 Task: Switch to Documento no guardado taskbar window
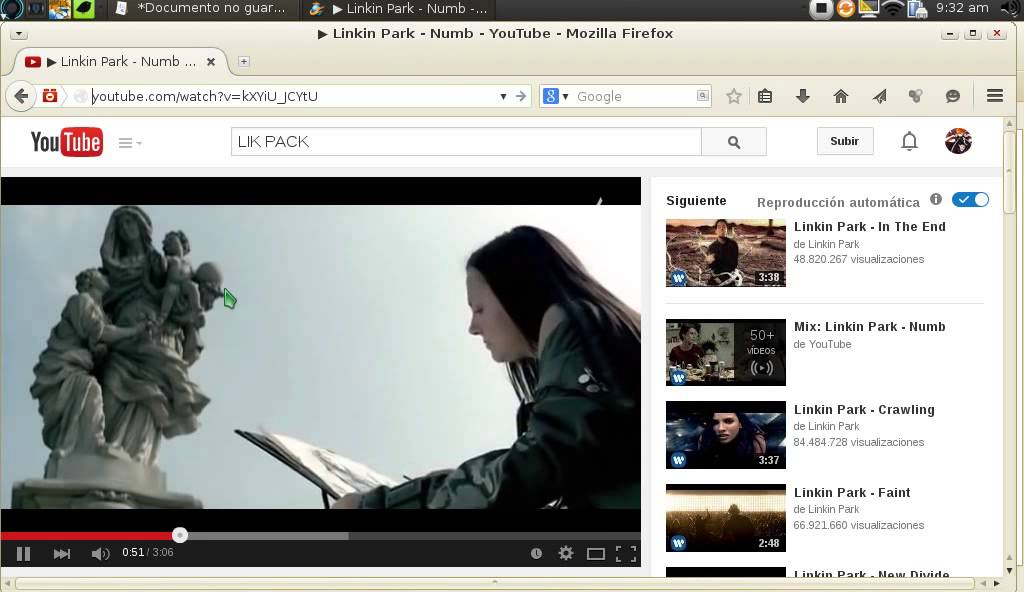coord(202,8)
